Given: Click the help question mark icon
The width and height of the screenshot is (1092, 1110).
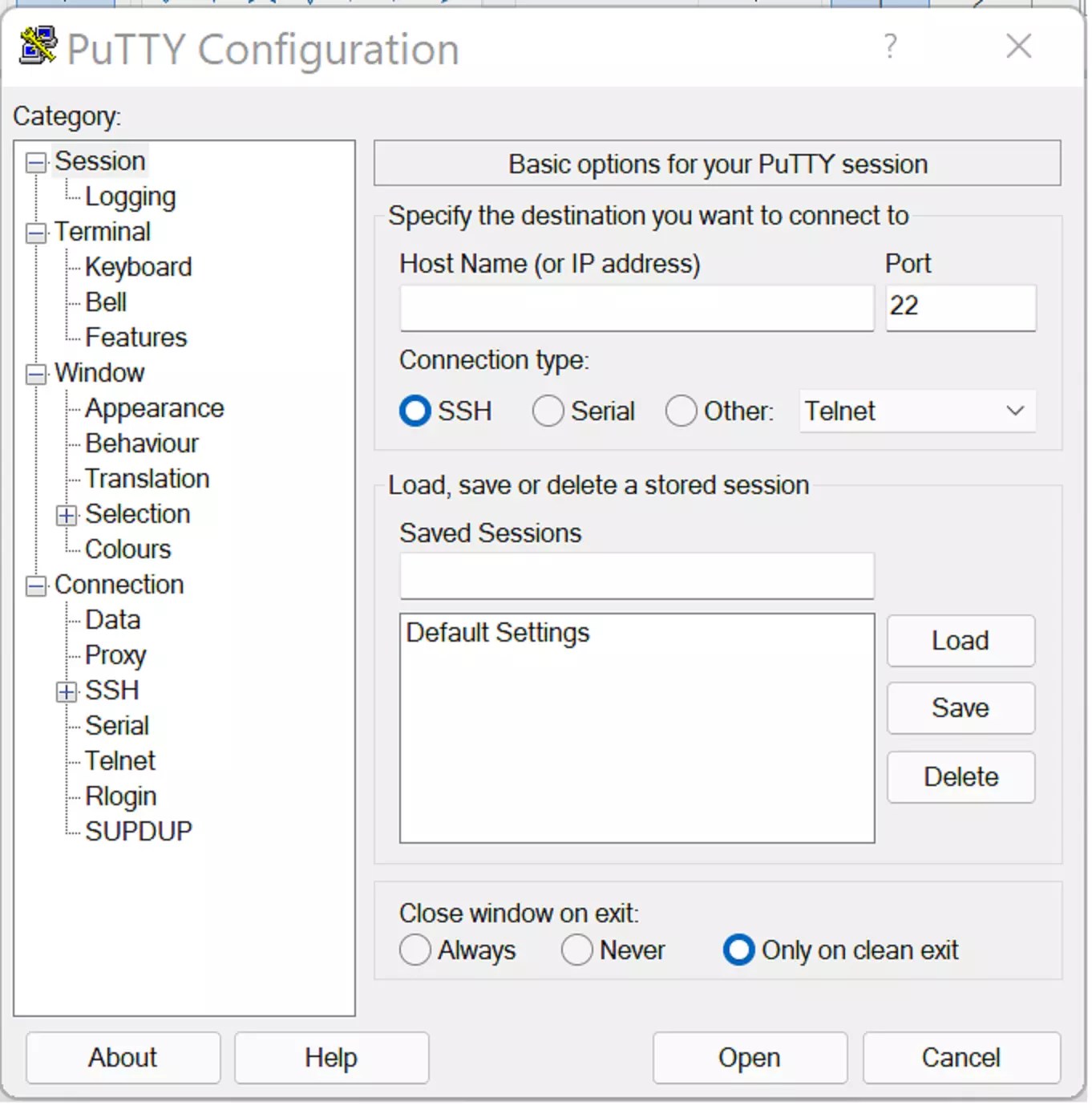Looking at the screenshot, I should (x=889, y=47).
